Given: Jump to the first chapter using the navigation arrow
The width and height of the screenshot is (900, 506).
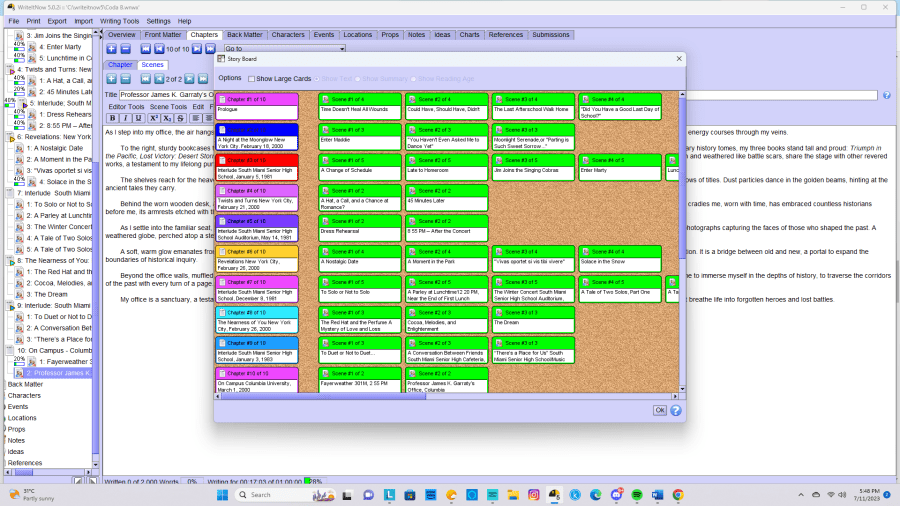Looking at the screenshot, I should click(x=145, y=49).
